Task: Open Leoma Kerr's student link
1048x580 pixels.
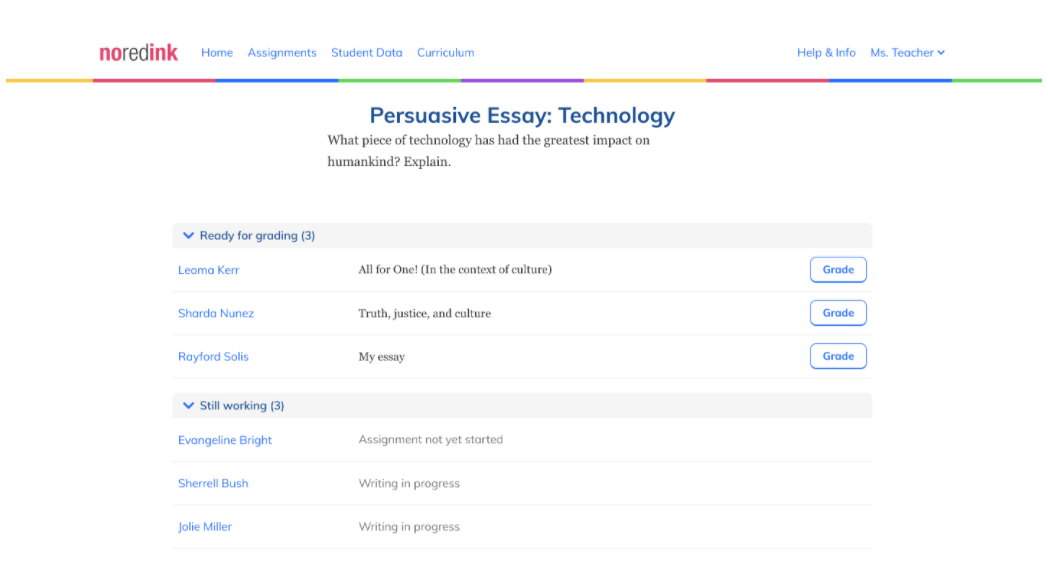Action: pyautogui.click(x=209, y=270)
